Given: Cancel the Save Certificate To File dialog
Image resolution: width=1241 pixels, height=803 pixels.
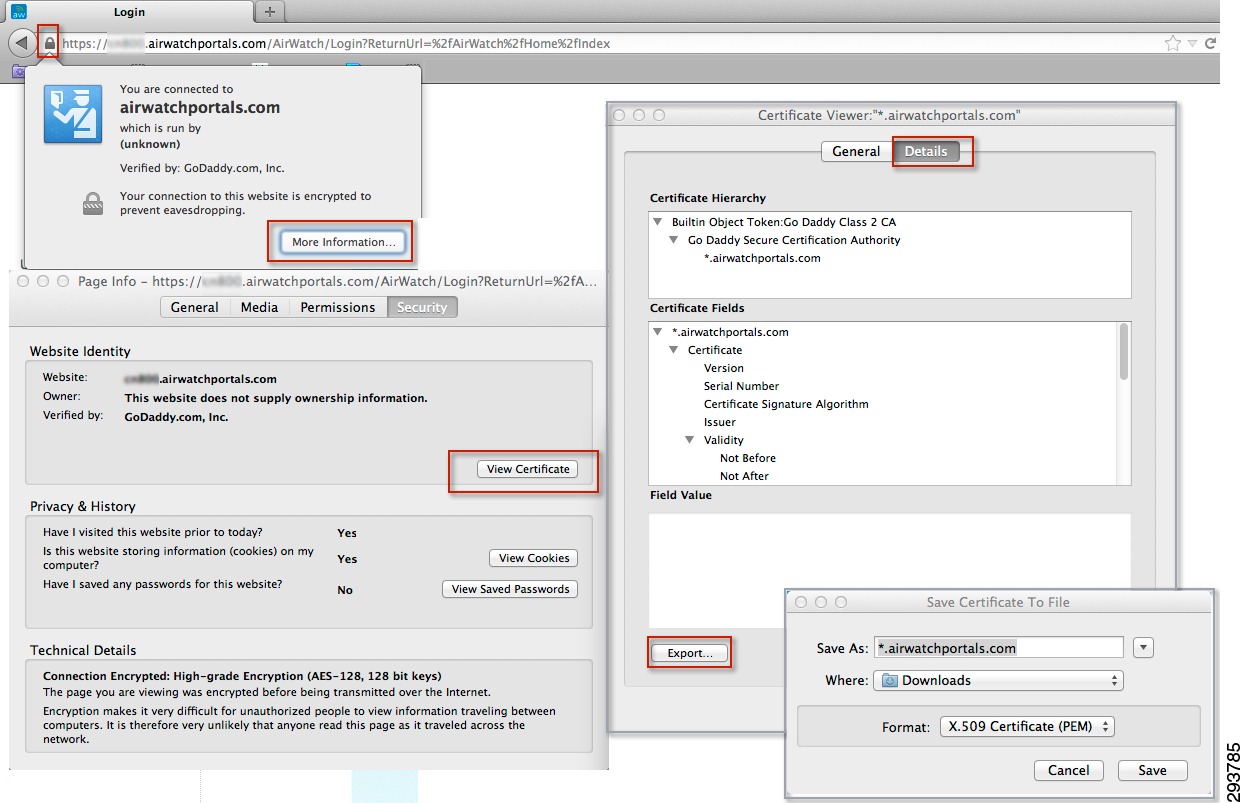Looking at the screenshot, I should coord(1069,770).
